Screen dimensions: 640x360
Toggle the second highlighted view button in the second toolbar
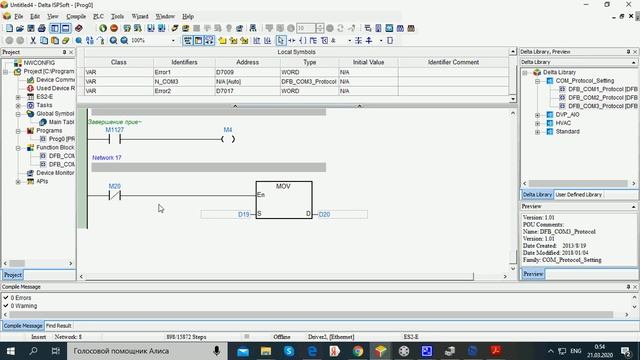[x=198, y=40]
